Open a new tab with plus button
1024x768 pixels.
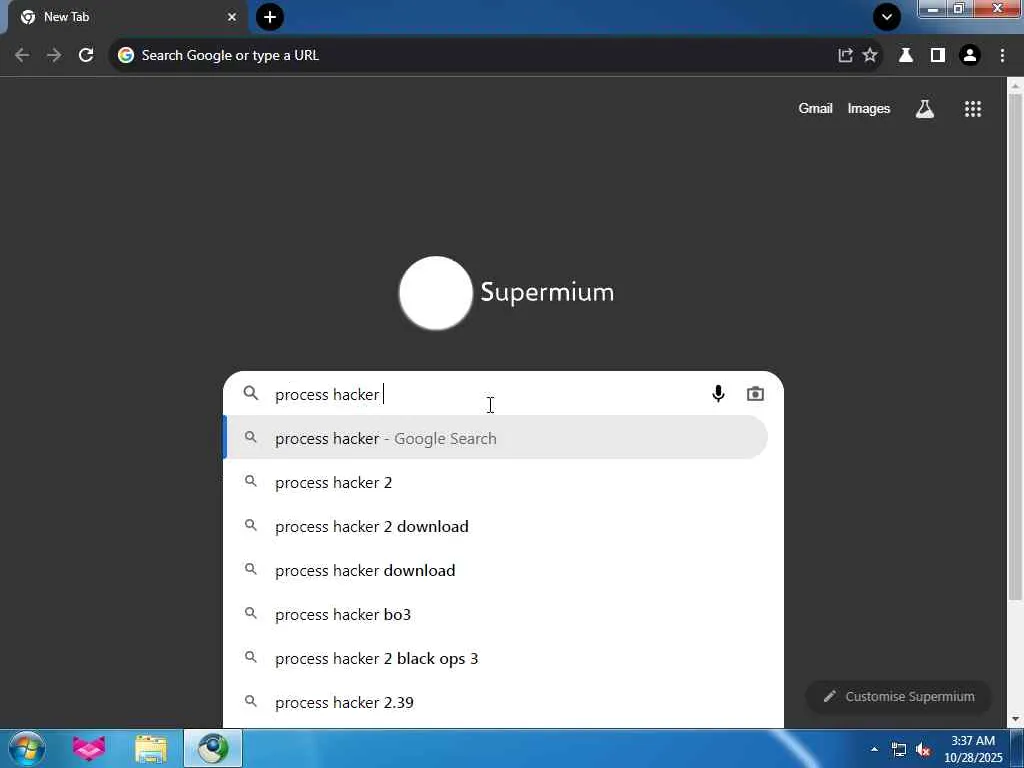point(270,17)
